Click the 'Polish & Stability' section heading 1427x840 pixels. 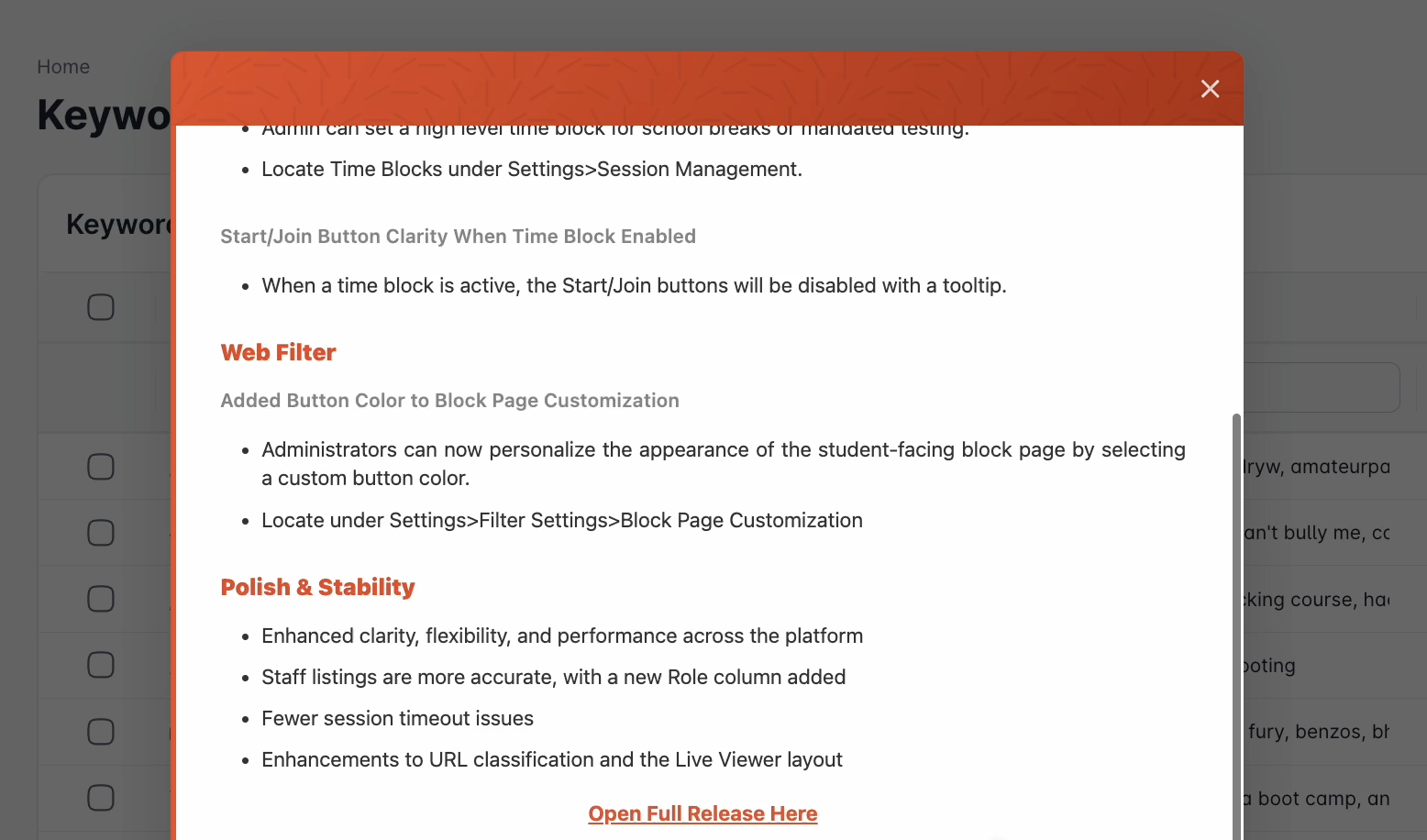click(318, 587)
